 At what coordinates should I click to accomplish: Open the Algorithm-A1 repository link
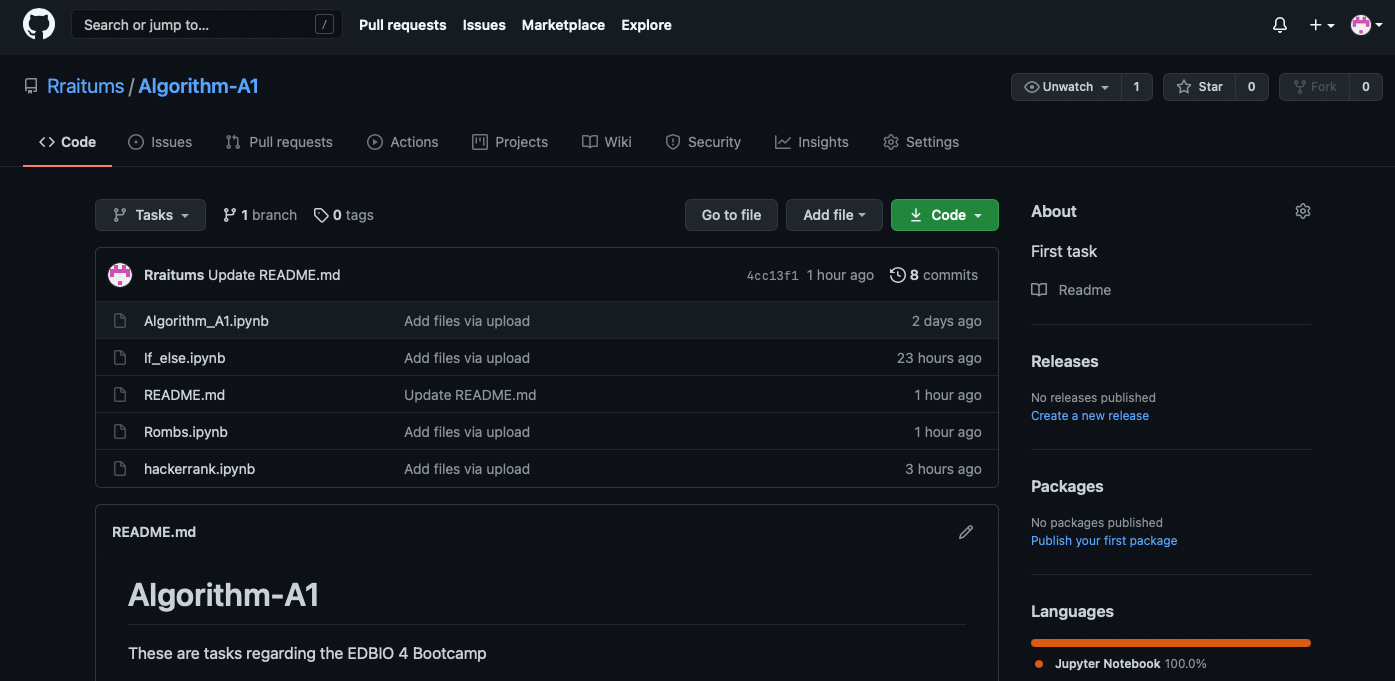(x=198, y=86)
